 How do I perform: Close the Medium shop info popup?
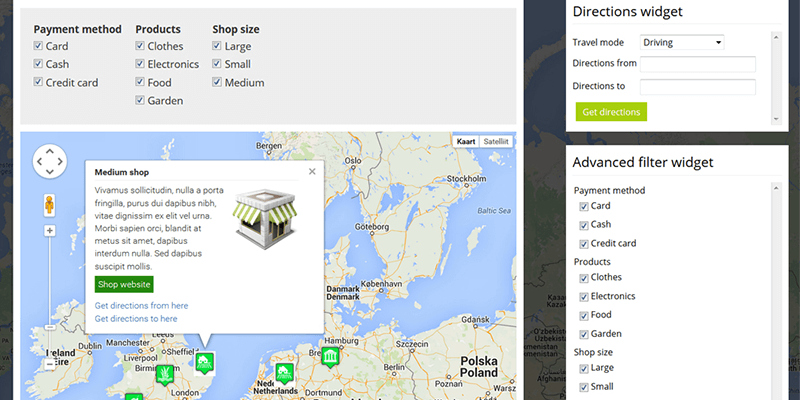pos(312,171)
